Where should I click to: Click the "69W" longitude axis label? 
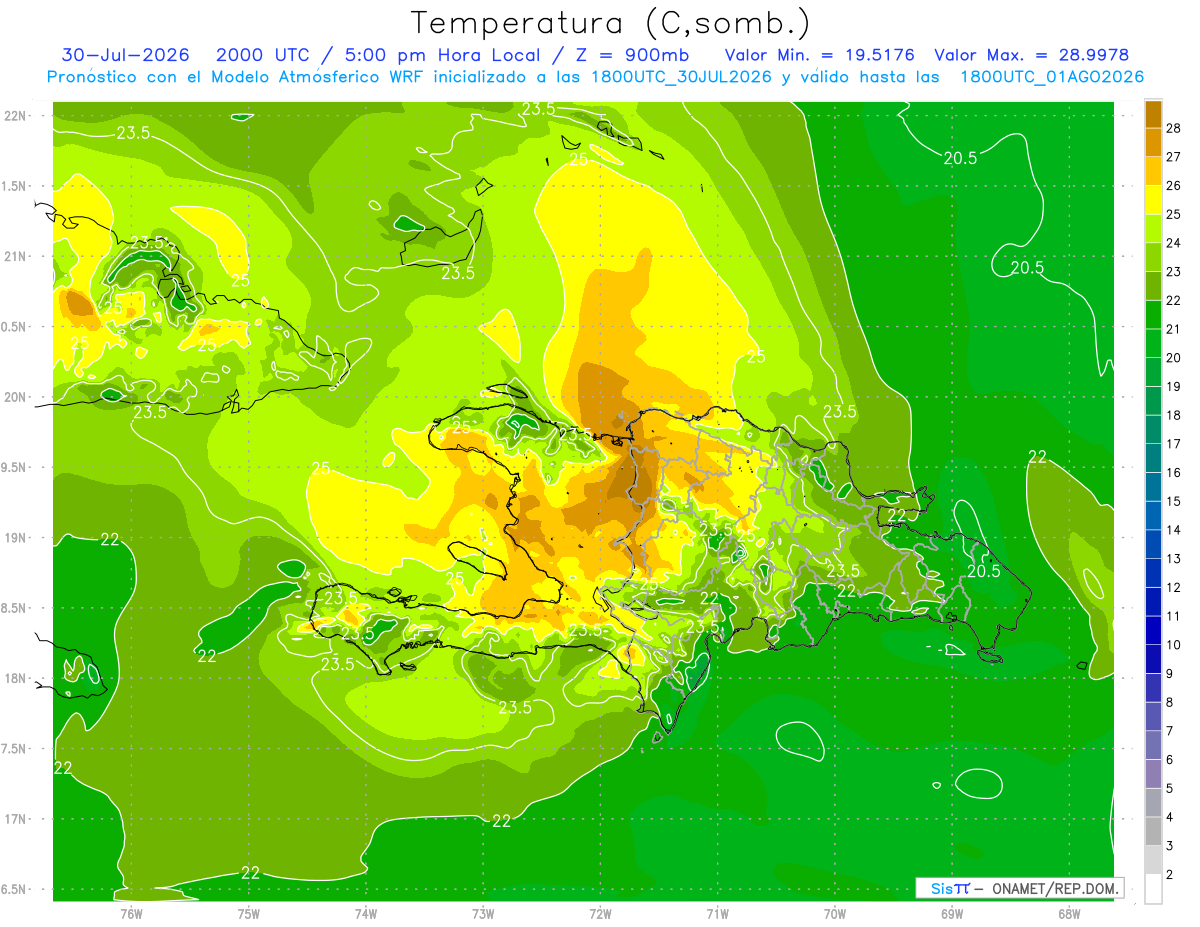pos(951,913)
